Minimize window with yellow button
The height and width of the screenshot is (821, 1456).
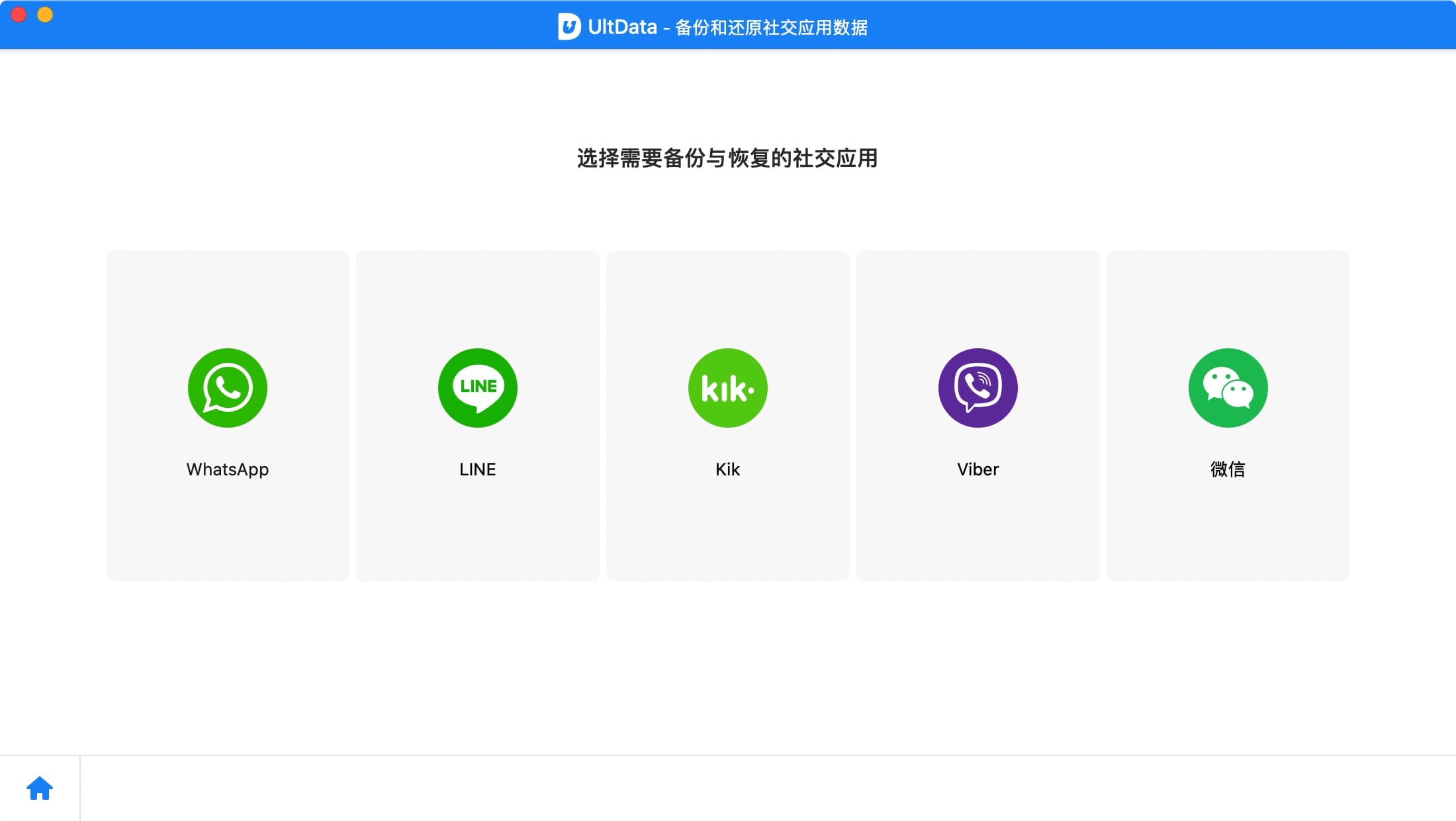(x=45, y=15)
